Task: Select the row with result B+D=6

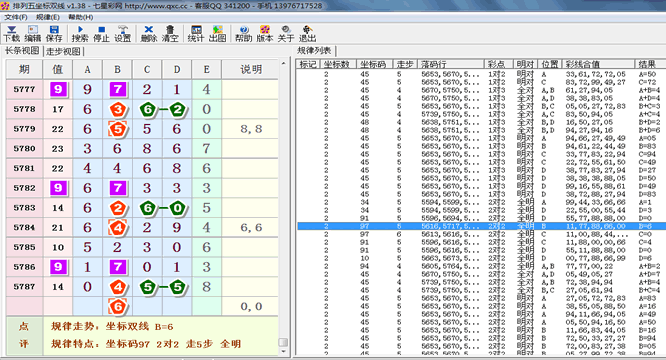Action: click(x=481, y=130)
